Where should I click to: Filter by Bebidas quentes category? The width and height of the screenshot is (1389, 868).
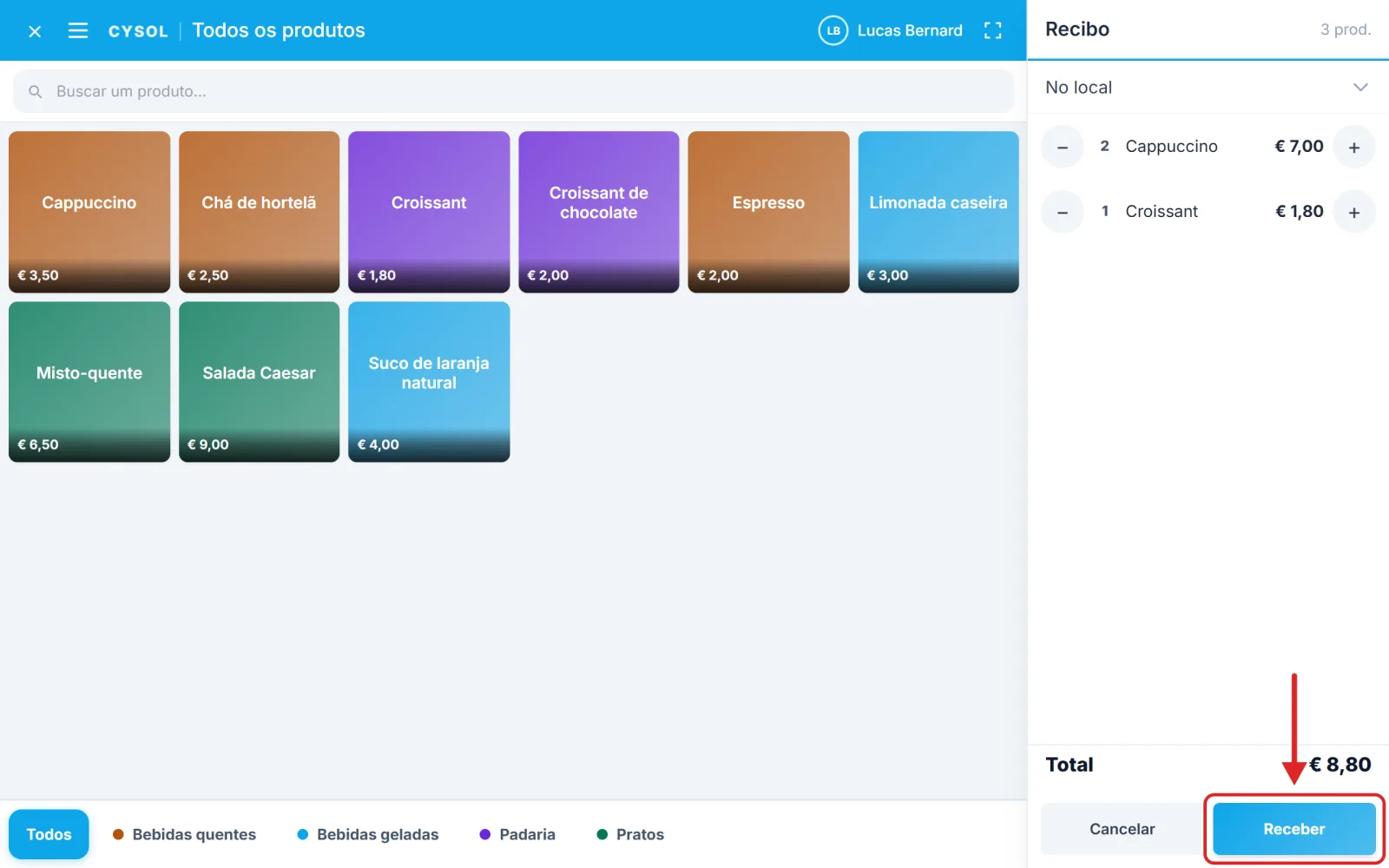pyautogui.click(x=185, y=834)
